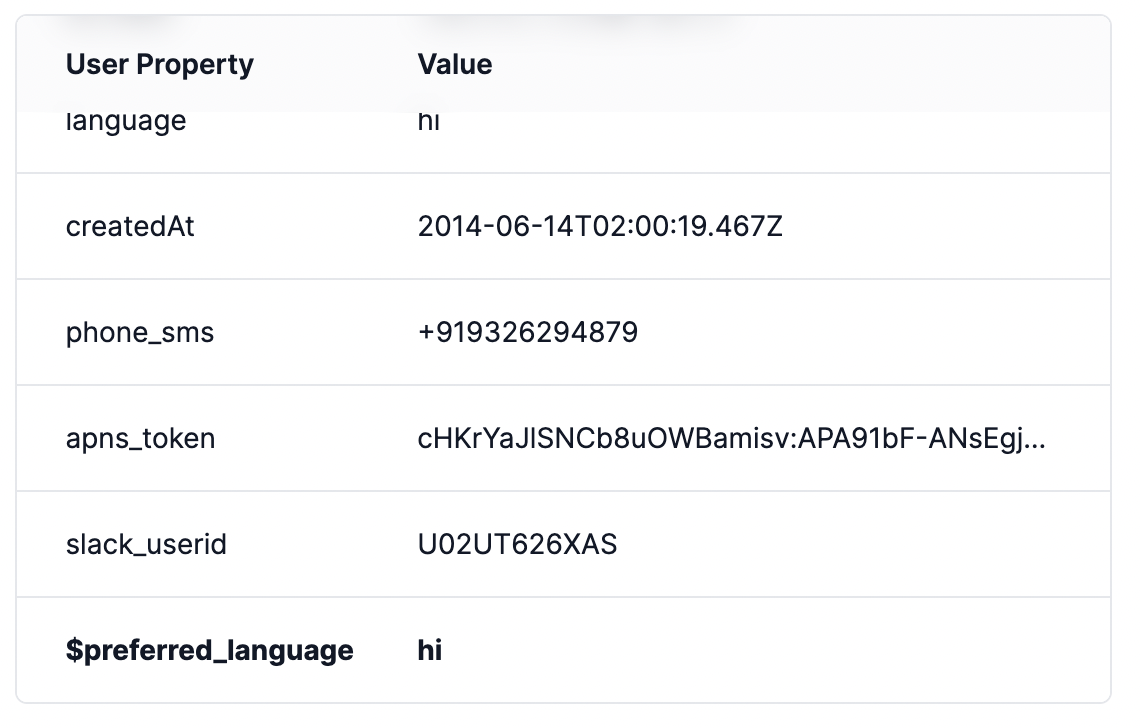Select the $preferred_language property label
This screenshot has width=1140, height=728.
pyautogui.click(x=209, y=650)
